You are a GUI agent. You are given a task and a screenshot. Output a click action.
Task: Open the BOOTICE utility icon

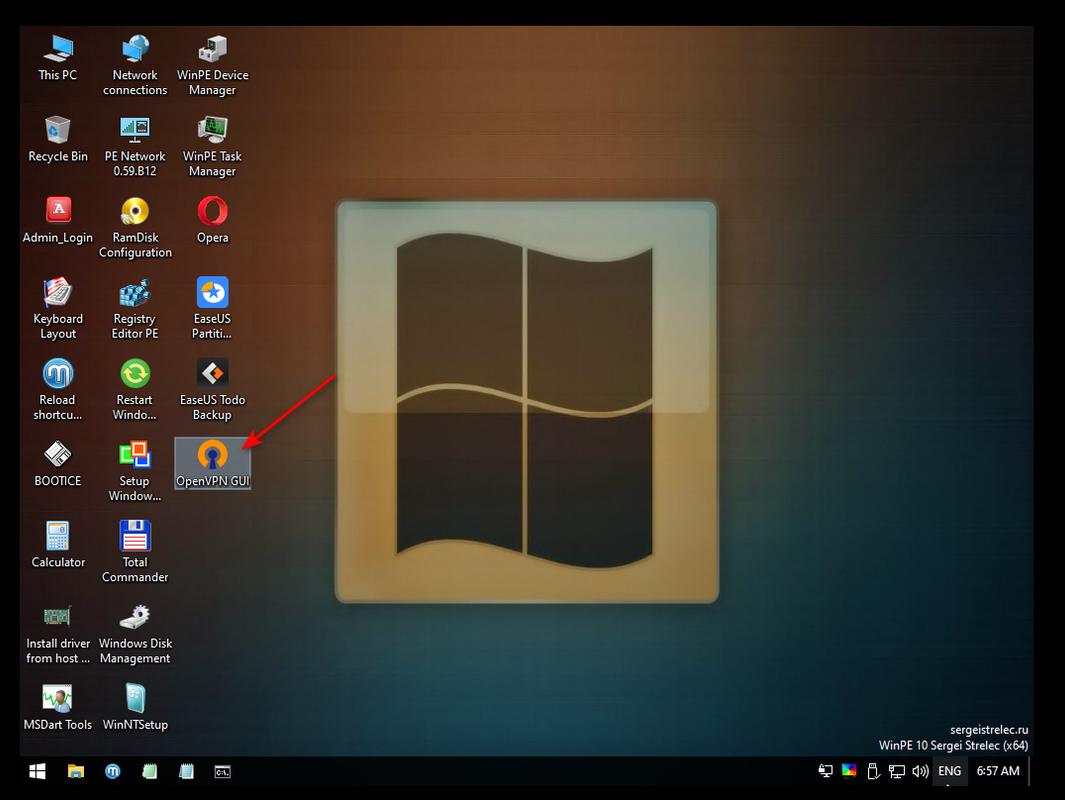pyautogui.click(x=58, y=464)
